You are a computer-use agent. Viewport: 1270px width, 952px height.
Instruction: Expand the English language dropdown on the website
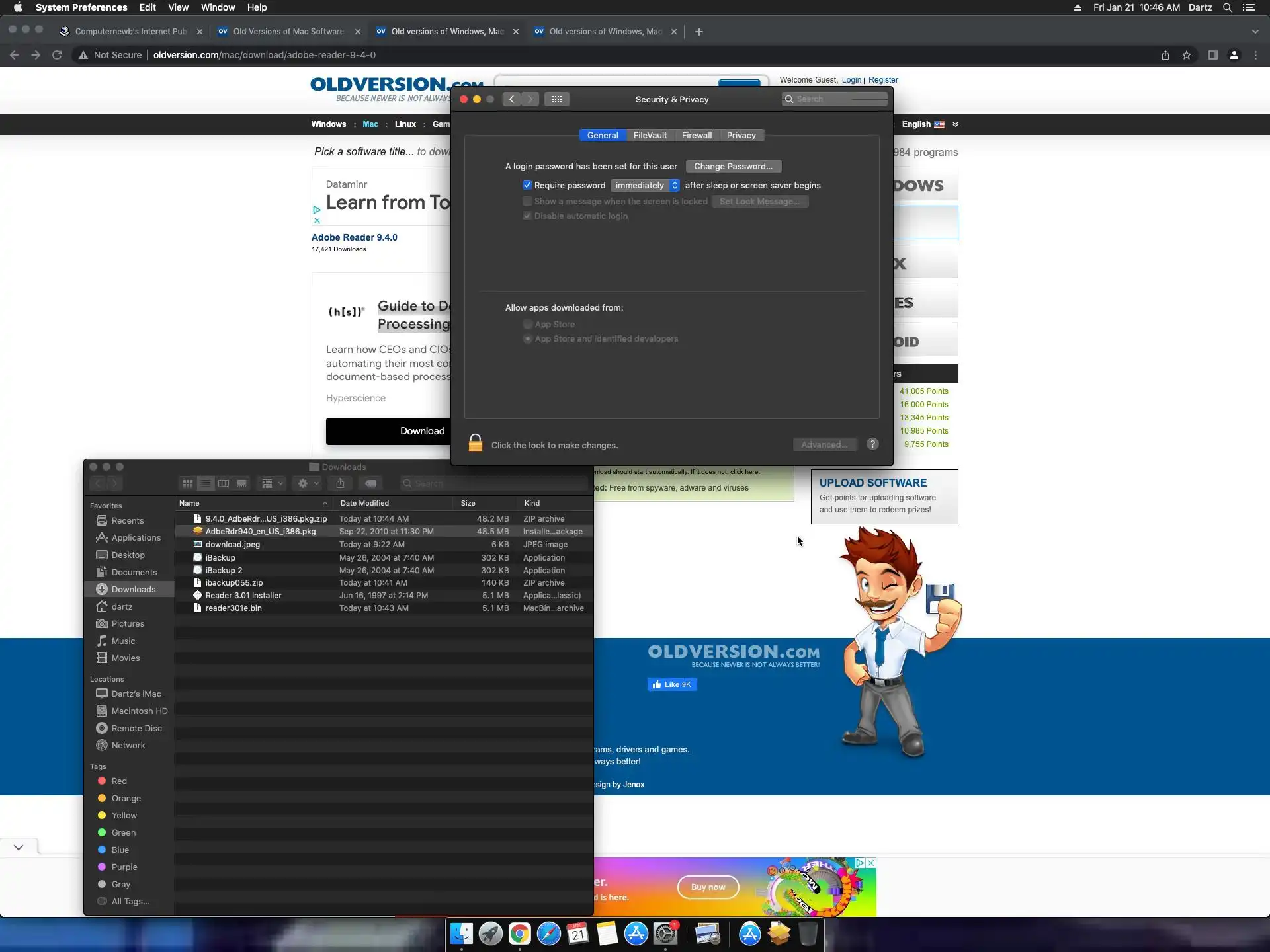pyautogui.click(x=955, y=124)
